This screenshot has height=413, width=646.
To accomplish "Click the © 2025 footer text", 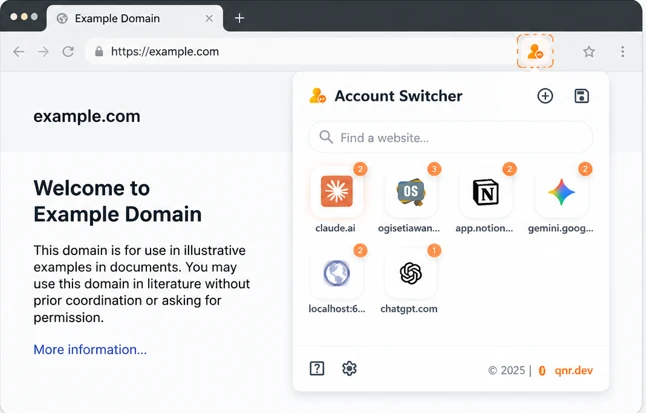I will coord(506,370).
